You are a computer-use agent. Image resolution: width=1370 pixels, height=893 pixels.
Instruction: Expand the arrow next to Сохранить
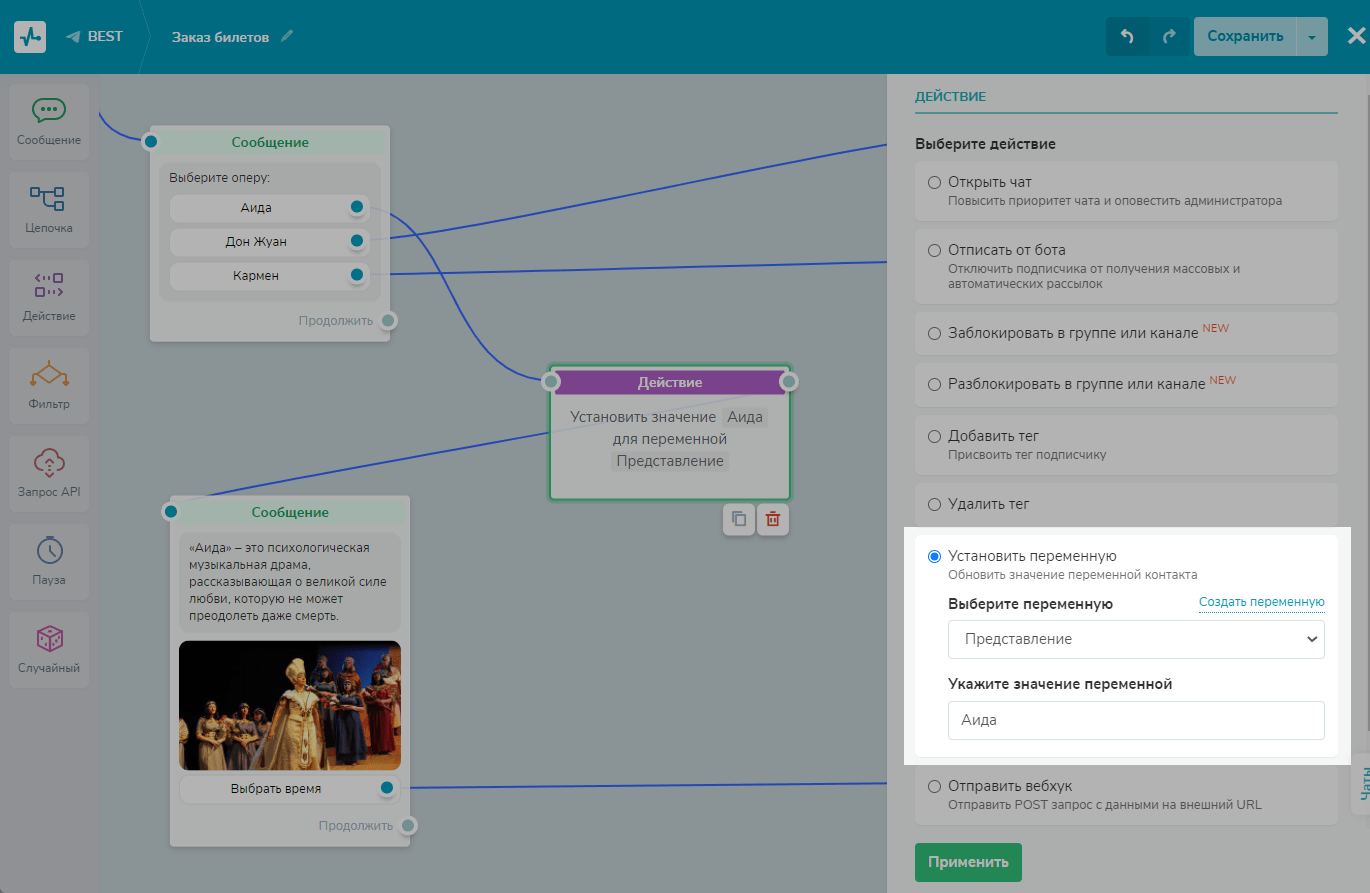[x=1312, y=37]
